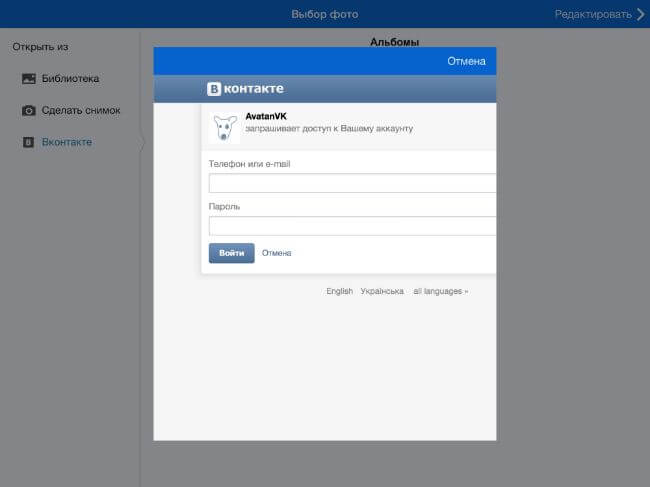Click the Библиотека photo library icon
This screenshot has width=650, height=487.
tap(29, 78)
